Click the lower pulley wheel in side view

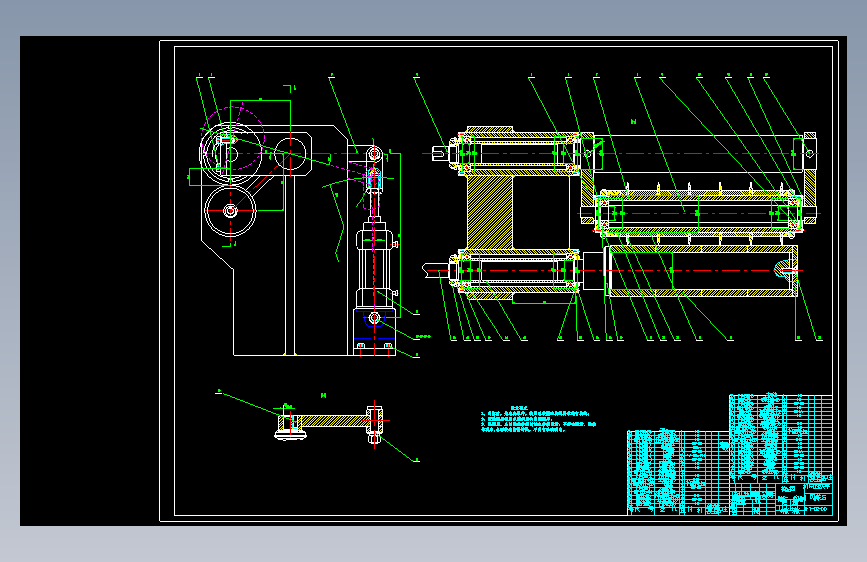pyautogui.click(x=230, y=211)
